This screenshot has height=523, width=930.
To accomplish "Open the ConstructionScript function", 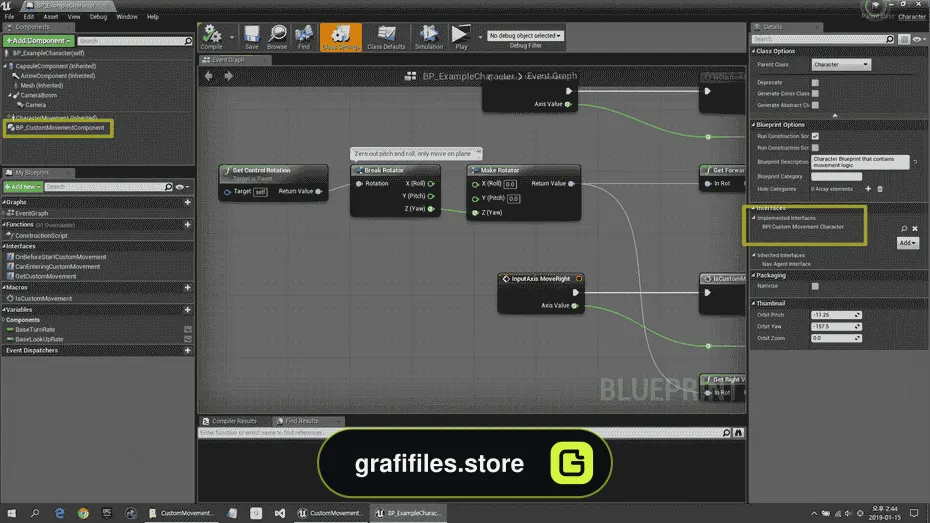I will [x=41, y=236].
